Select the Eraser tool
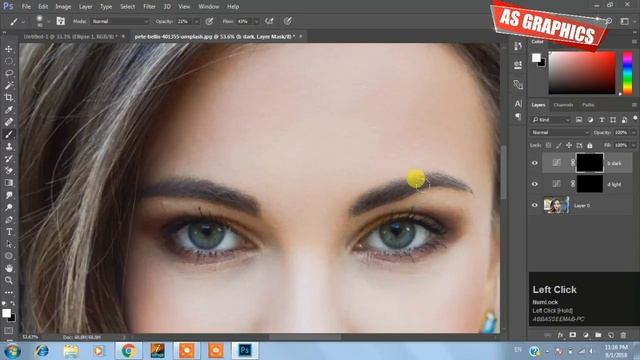 tap(9, 171)
